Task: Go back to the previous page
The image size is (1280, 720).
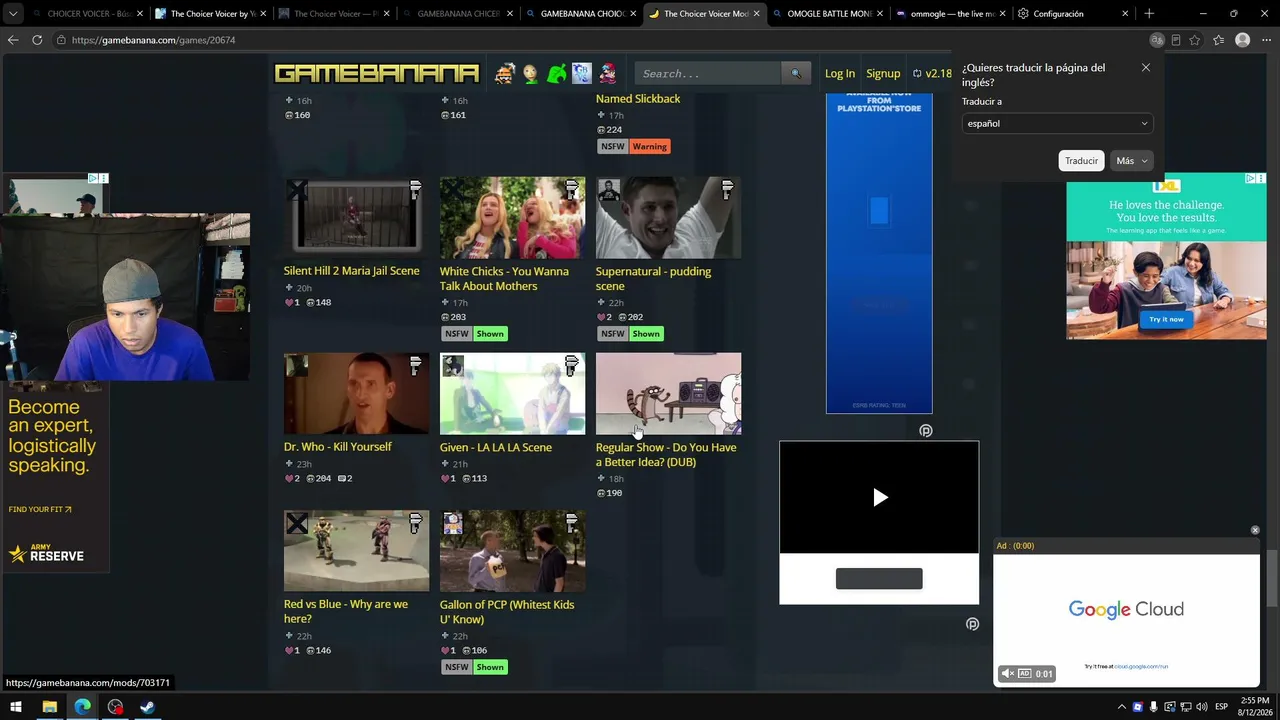Action: 13,40
